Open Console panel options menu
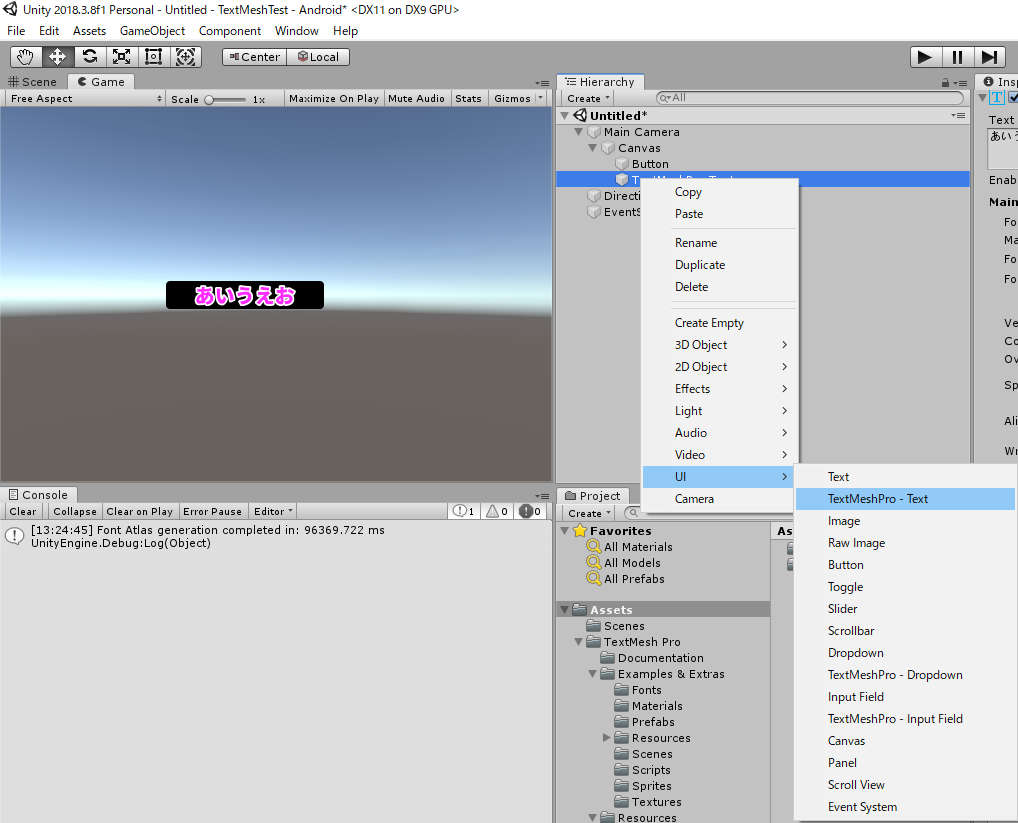This screenshot has width=1018, height=823. coord(542,496)
